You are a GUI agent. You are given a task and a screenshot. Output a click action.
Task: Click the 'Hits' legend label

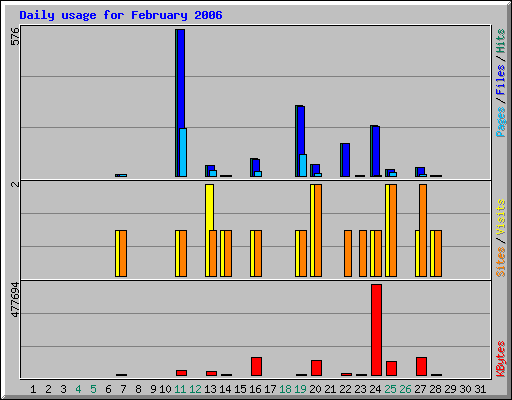pos(500,41)
